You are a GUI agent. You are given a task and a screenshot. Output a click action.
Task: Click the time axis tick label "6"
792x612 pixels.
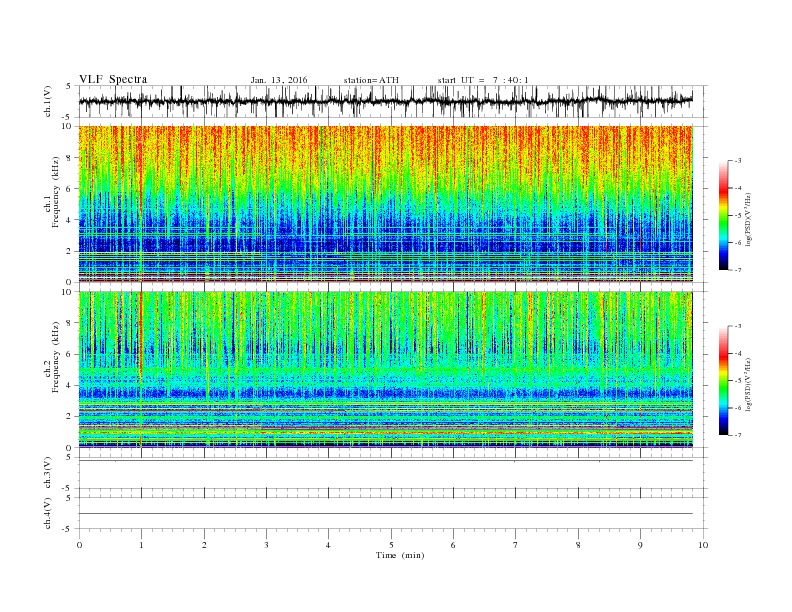coord(453,545)
